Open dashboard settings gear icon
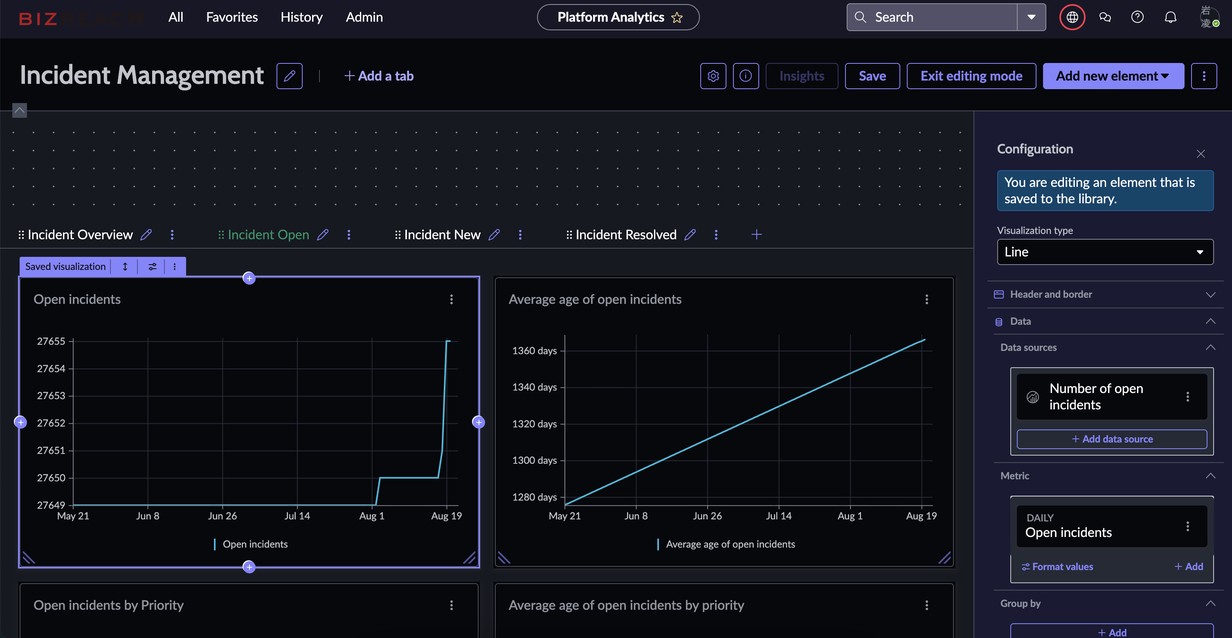This screenshot has width=1232, height=638. point(713,76)
